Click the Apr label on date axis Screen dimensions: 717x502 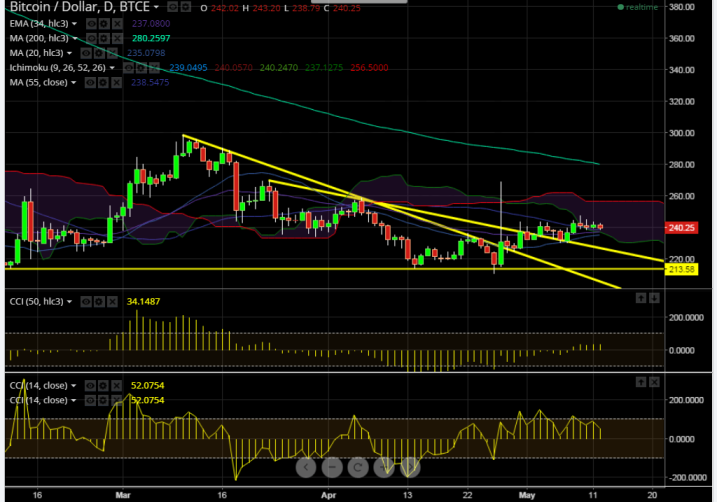(x=328, y=495)
